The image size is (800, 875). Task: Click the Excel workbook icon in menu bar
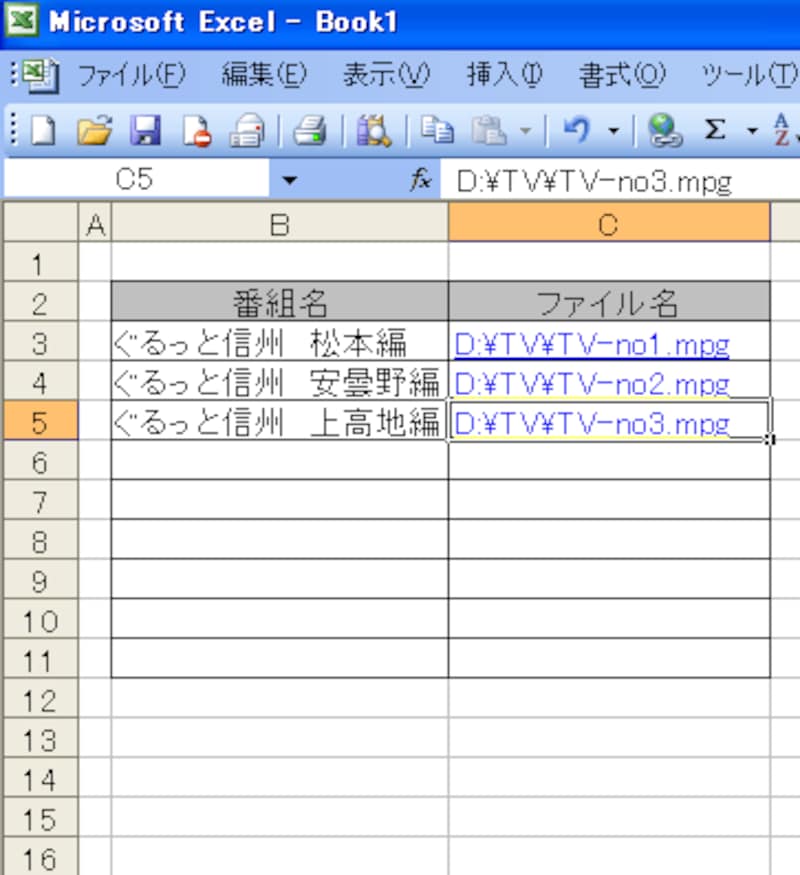click(x=42, y=75)
